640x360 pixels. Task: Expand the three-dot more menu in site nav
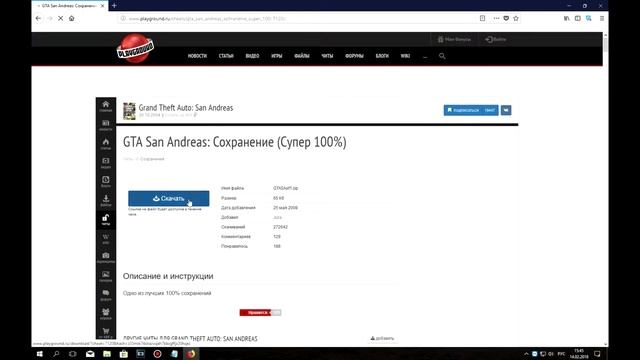tap(425, 56)
